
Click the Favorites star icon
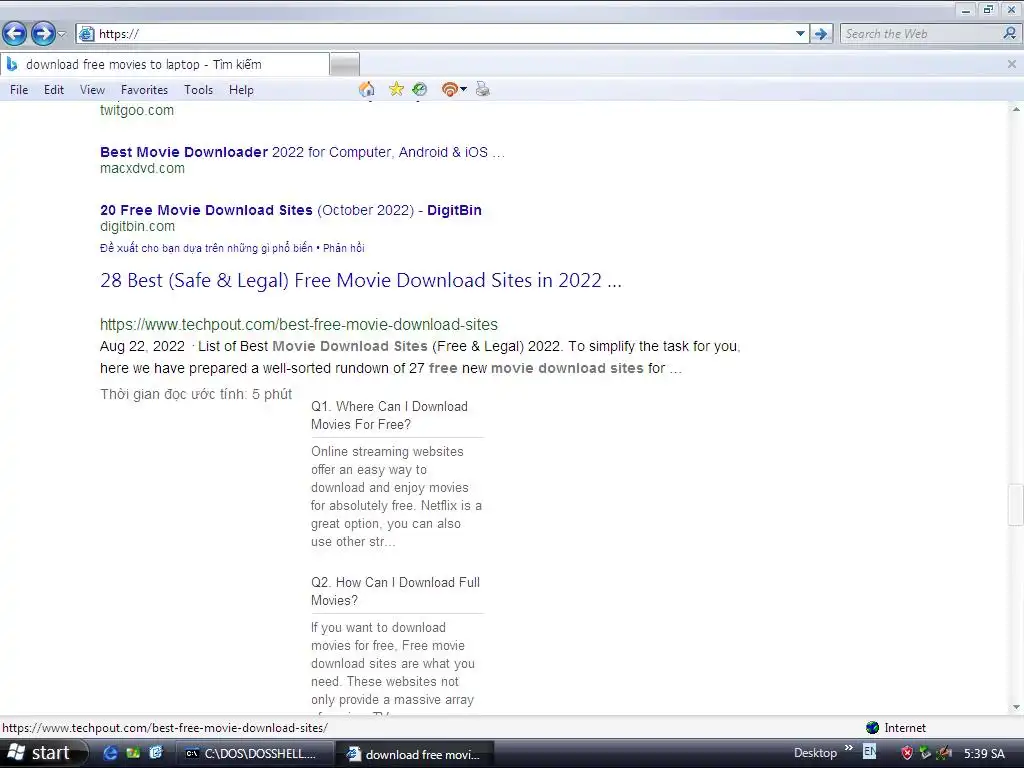click(396, 89)
